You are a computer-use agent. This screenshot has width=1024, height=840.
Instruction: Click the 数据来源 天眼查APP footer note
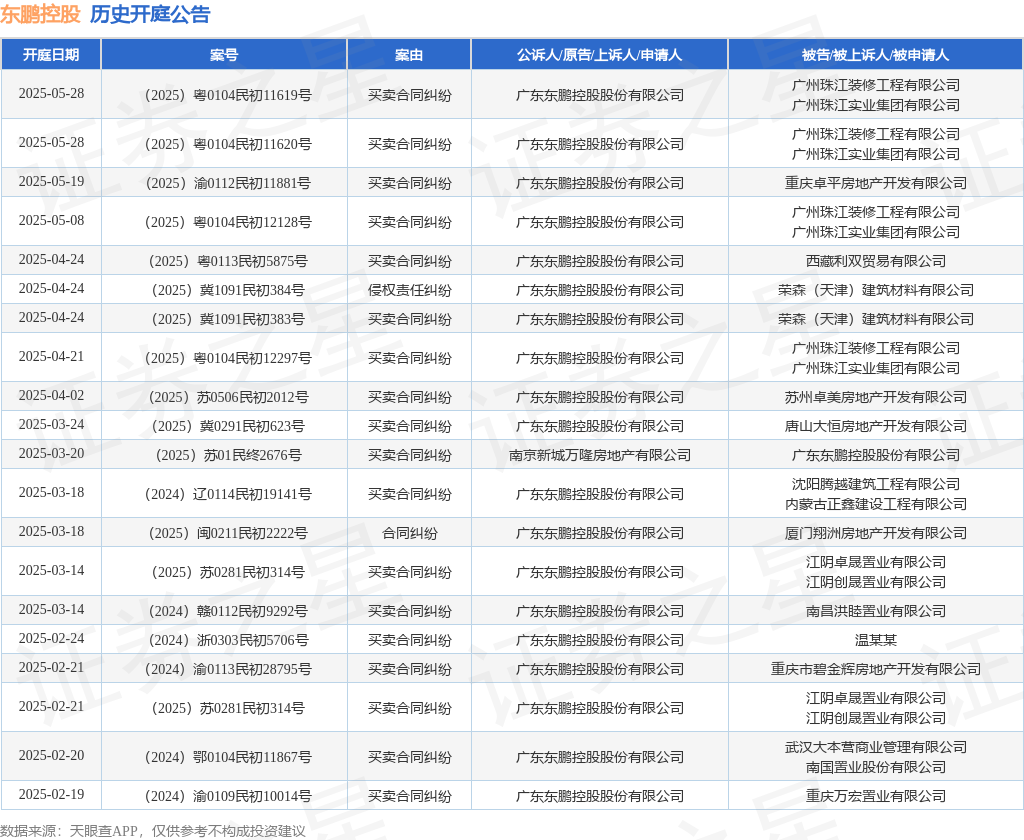tap(153, 831)
